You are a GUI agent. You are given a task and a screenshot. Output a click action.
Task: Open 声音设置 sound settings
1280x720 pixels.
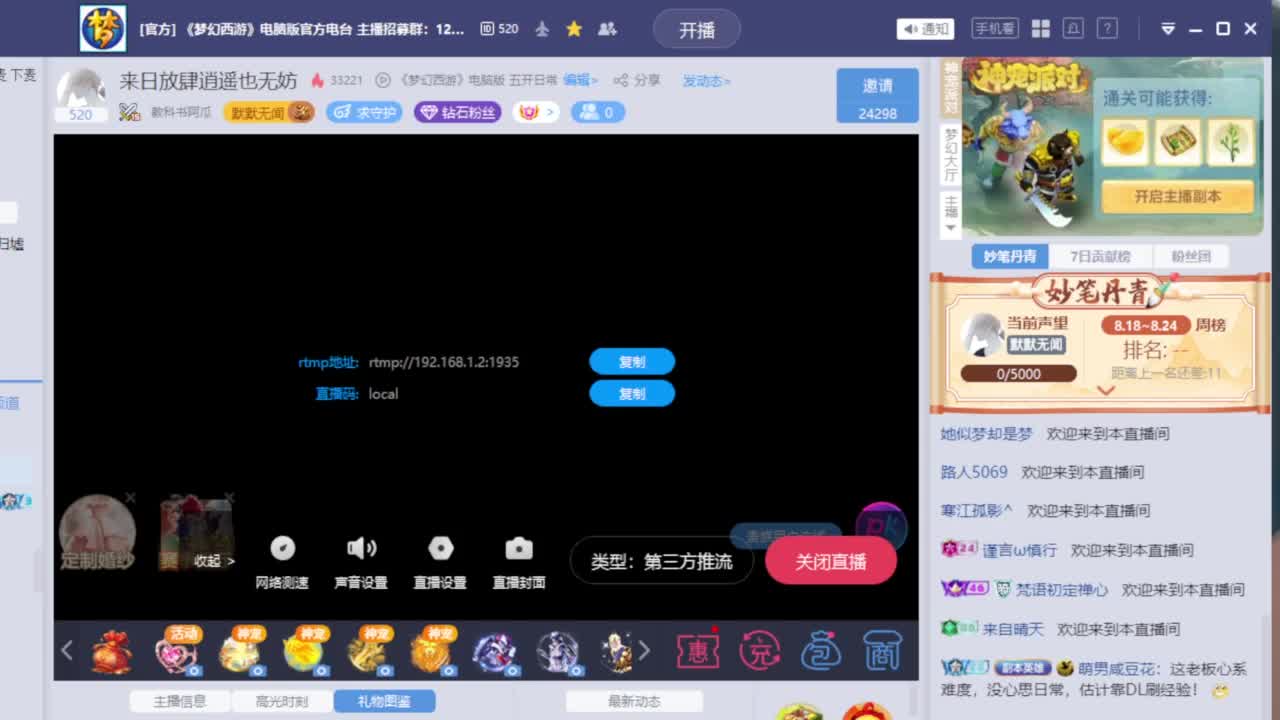coord(361,560)
